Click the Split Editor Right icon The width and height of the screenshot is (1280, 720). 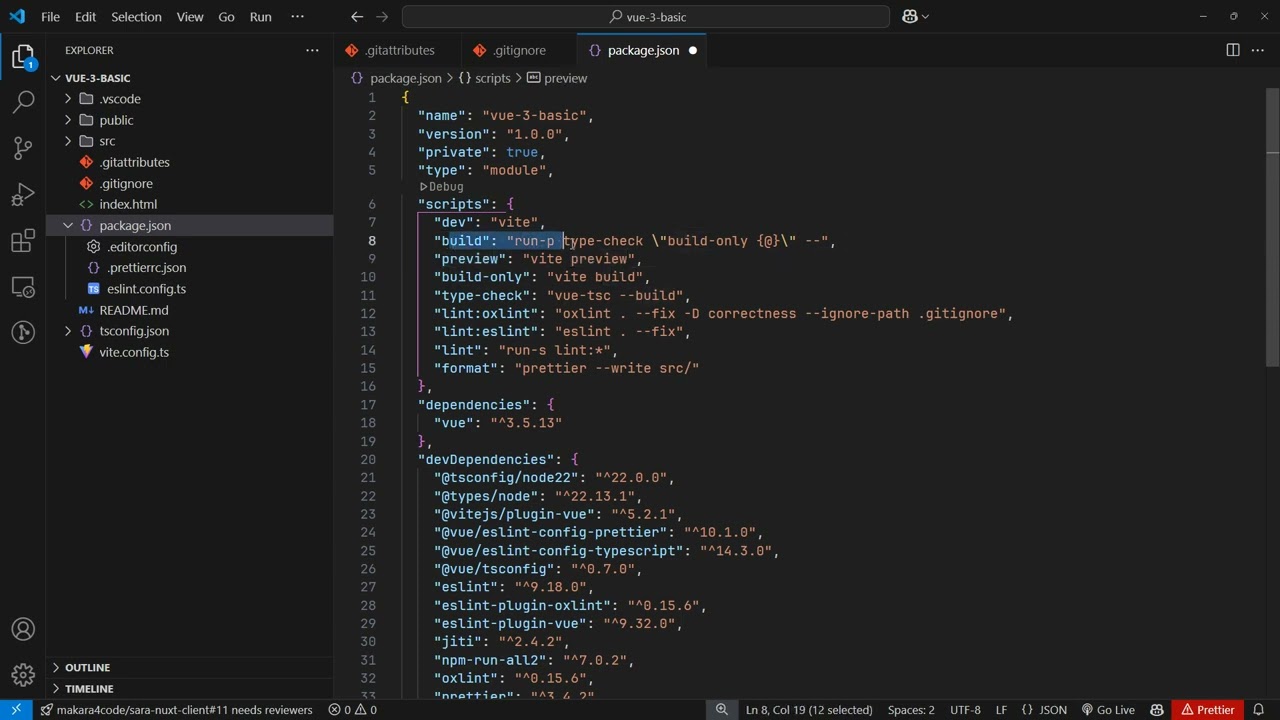(1233, 50)
